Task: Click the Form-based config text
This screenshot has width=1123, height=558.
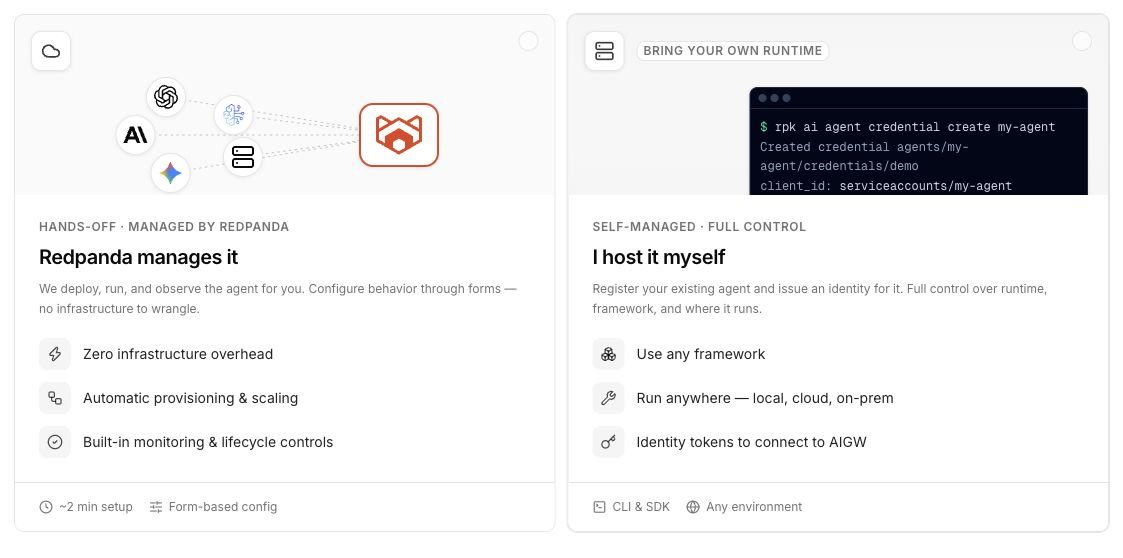Action: click(x=223, y=507)
